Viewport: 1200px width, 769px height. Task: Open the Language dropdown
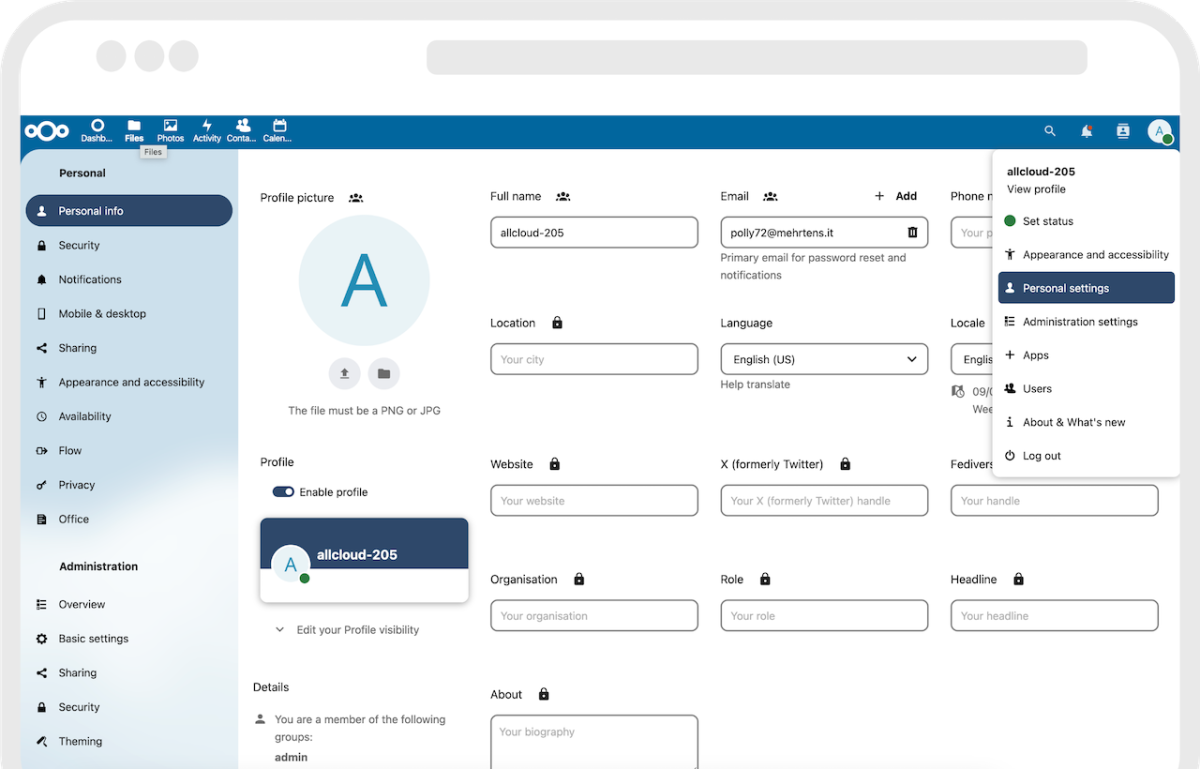point(824,359)
